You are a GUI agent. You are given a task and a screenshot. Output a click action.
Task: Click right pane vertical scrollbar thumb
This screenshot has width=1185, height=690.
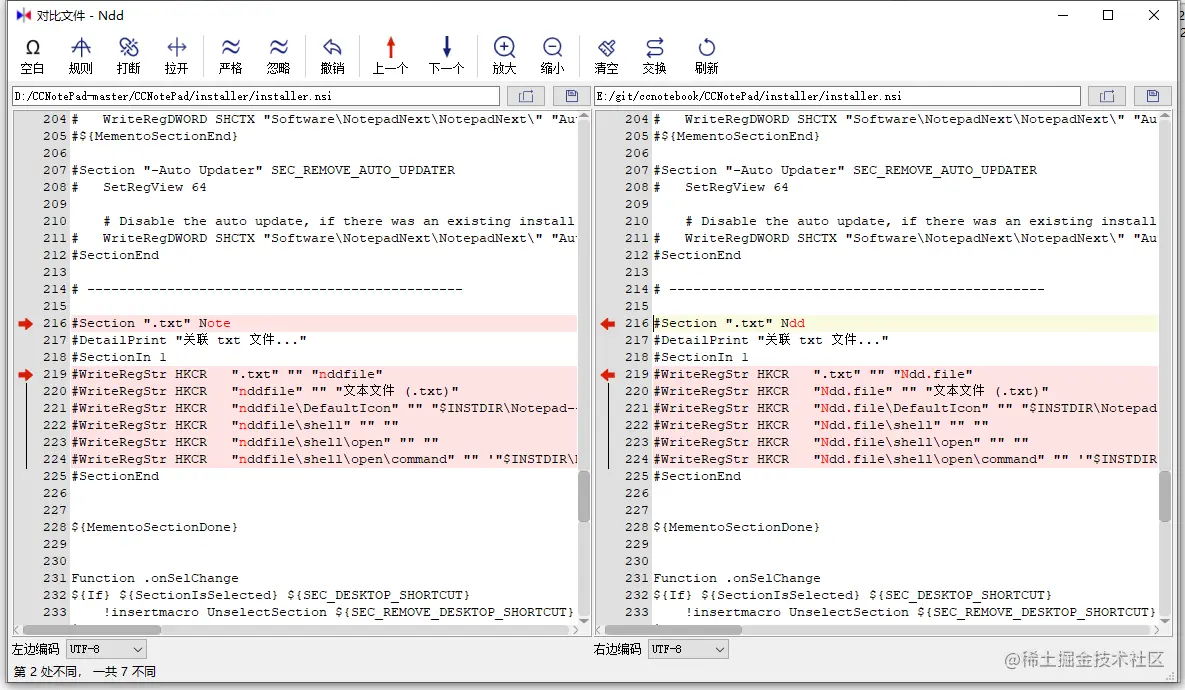(1165, 496)
